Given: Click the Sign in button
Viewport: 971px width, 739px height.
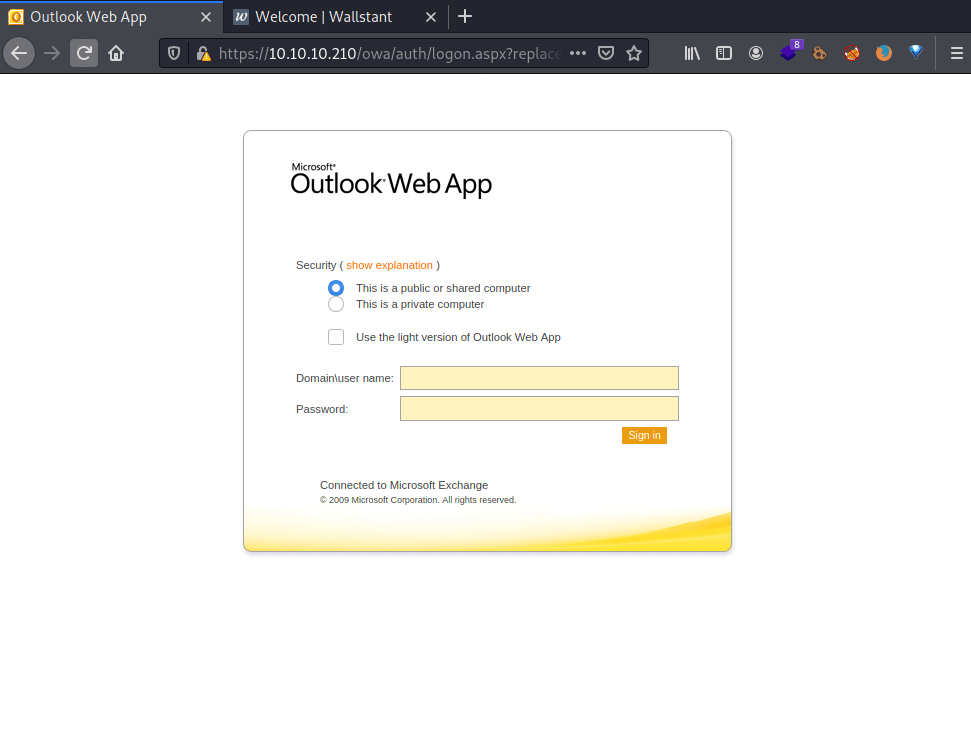Looking at the screenshot, I should coord(644,435).
